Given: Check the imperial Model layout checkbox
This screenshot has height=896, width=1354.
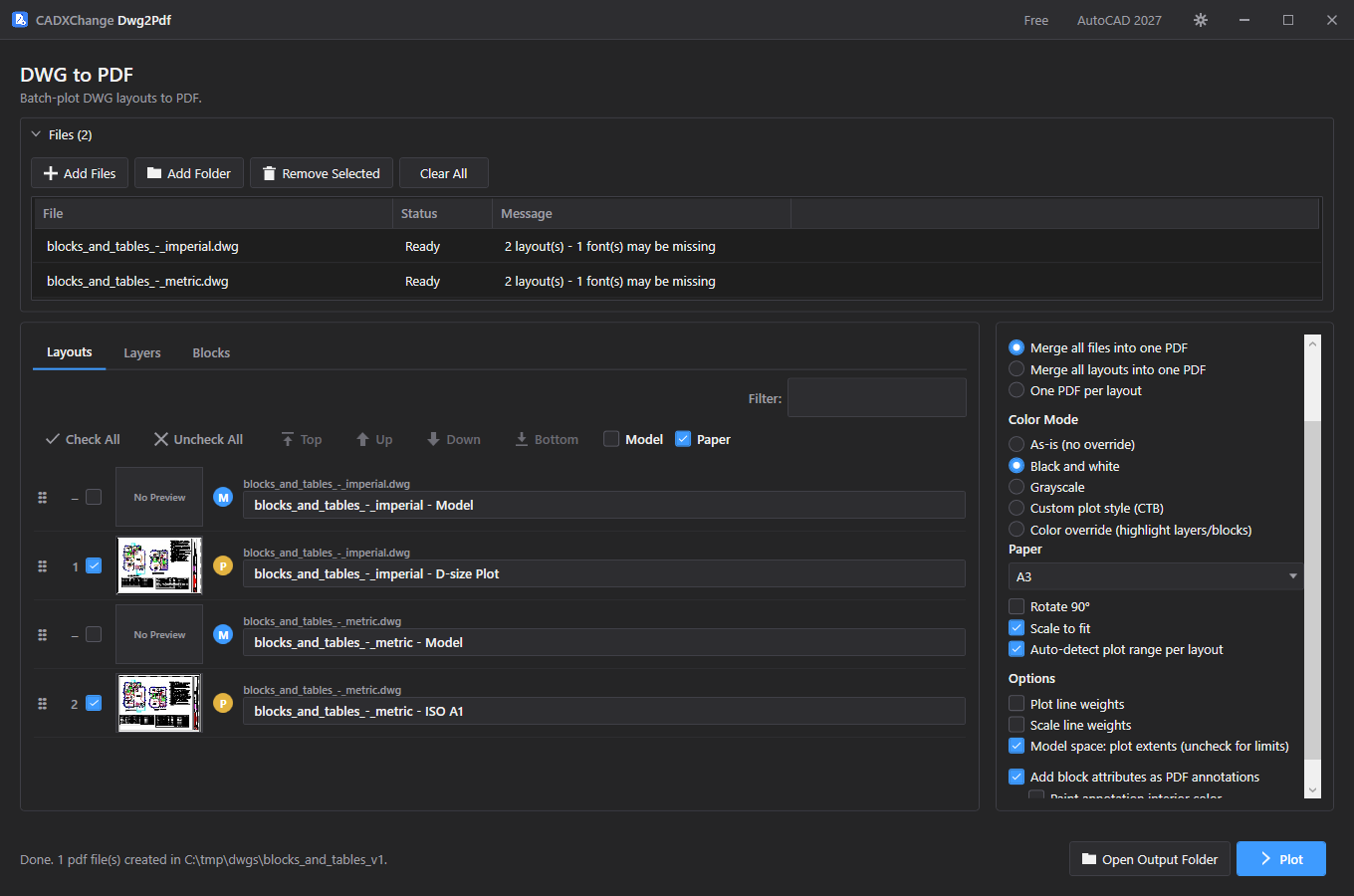Looking at the screenshot, I should pos(94,497).
